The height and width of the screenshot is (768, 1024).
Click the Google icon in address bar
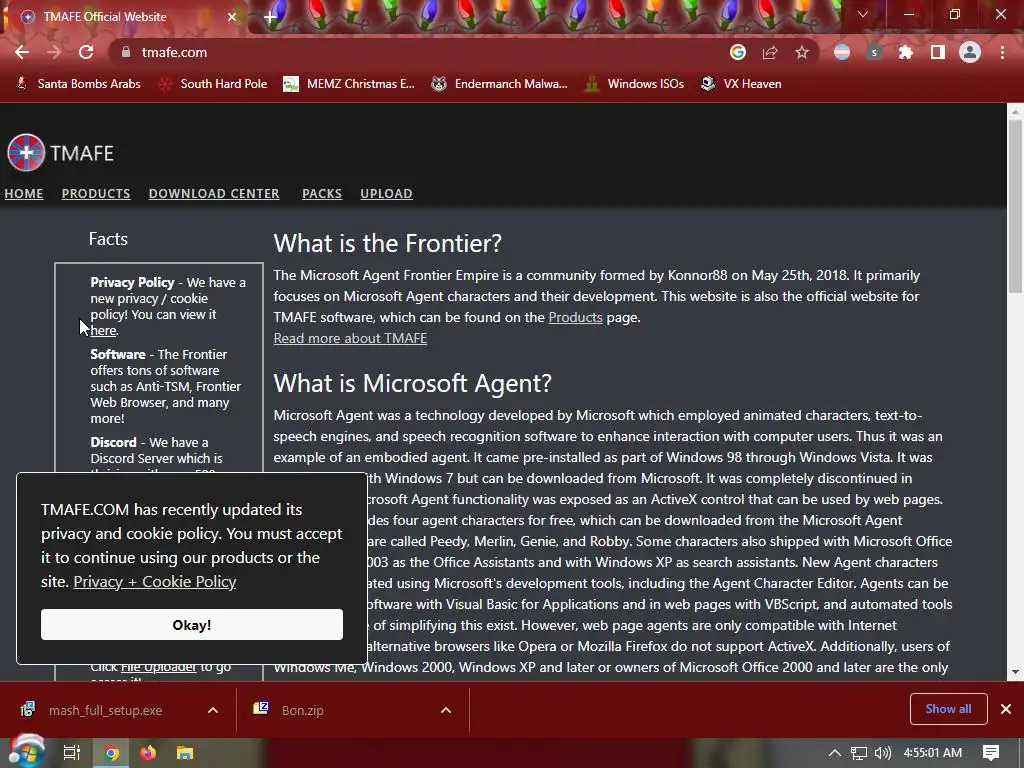coord(738,52)
